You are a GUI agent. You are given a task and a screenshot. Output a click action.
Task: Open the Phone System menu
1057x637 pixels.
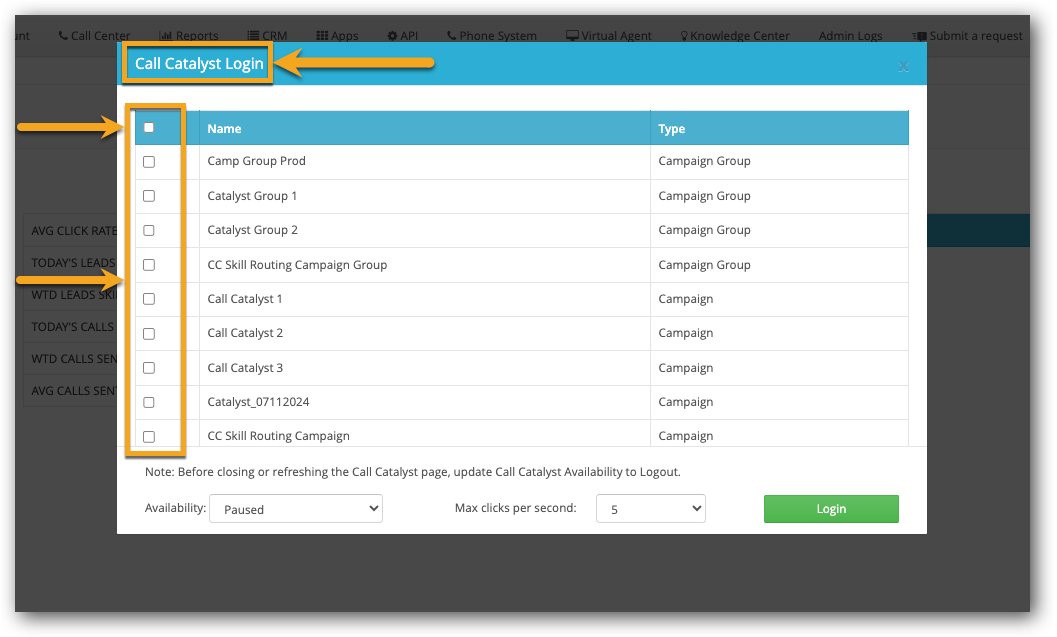[491, 36]
